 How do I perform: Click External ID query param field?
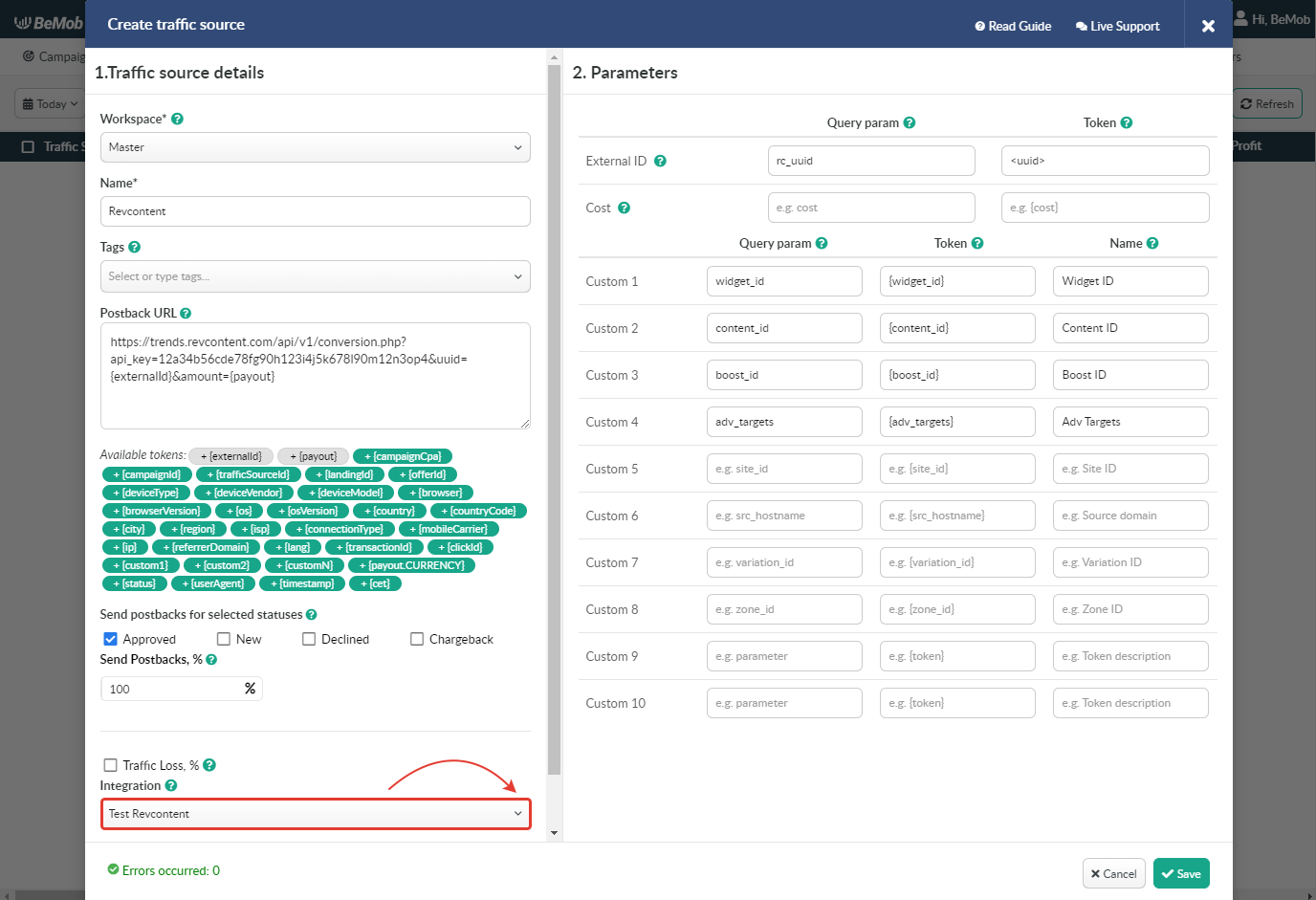[871, 161]
